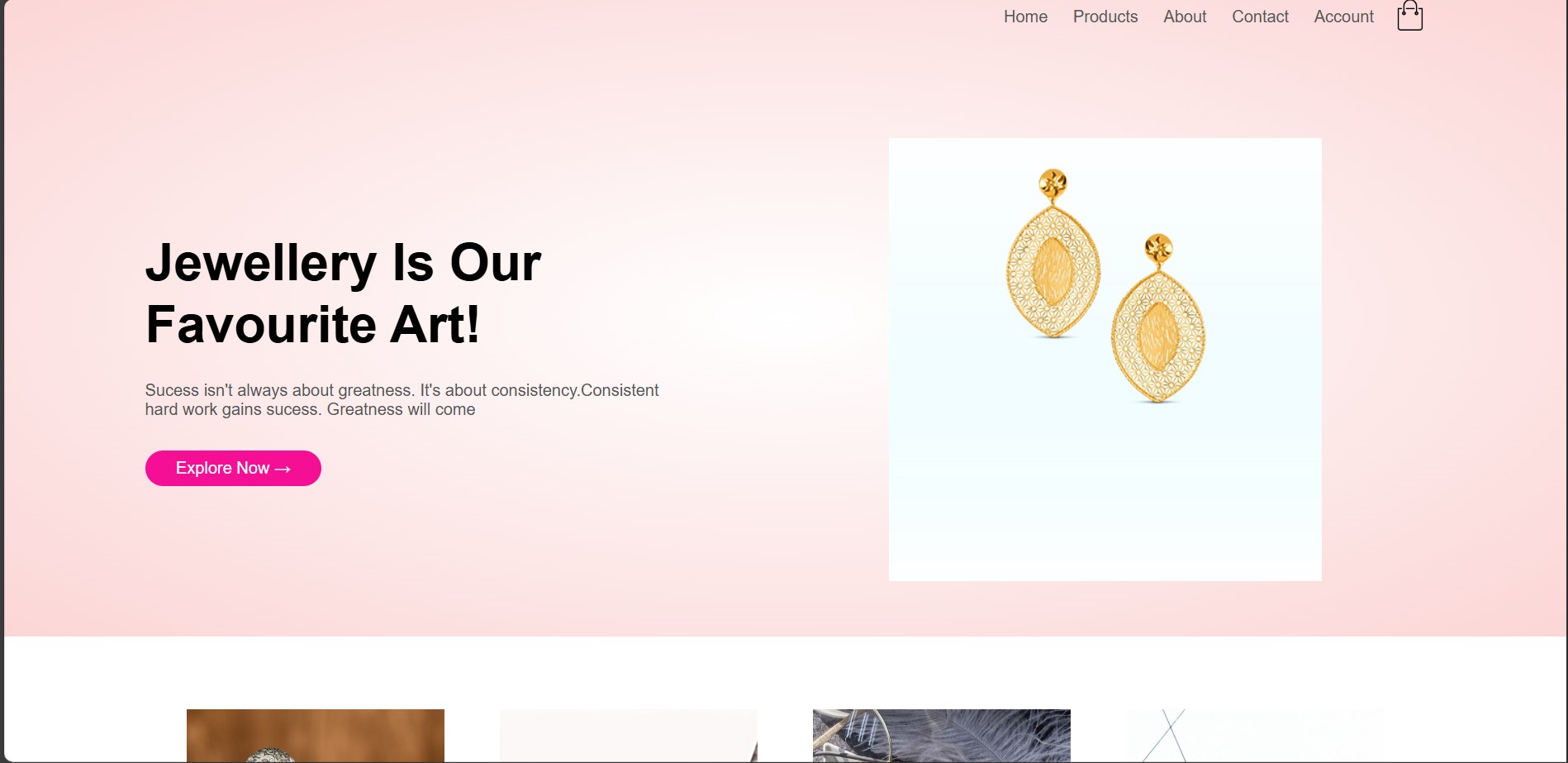1568x763 pixels.
Task: Navigate to the About page
Action: [x=1185, y=17]
